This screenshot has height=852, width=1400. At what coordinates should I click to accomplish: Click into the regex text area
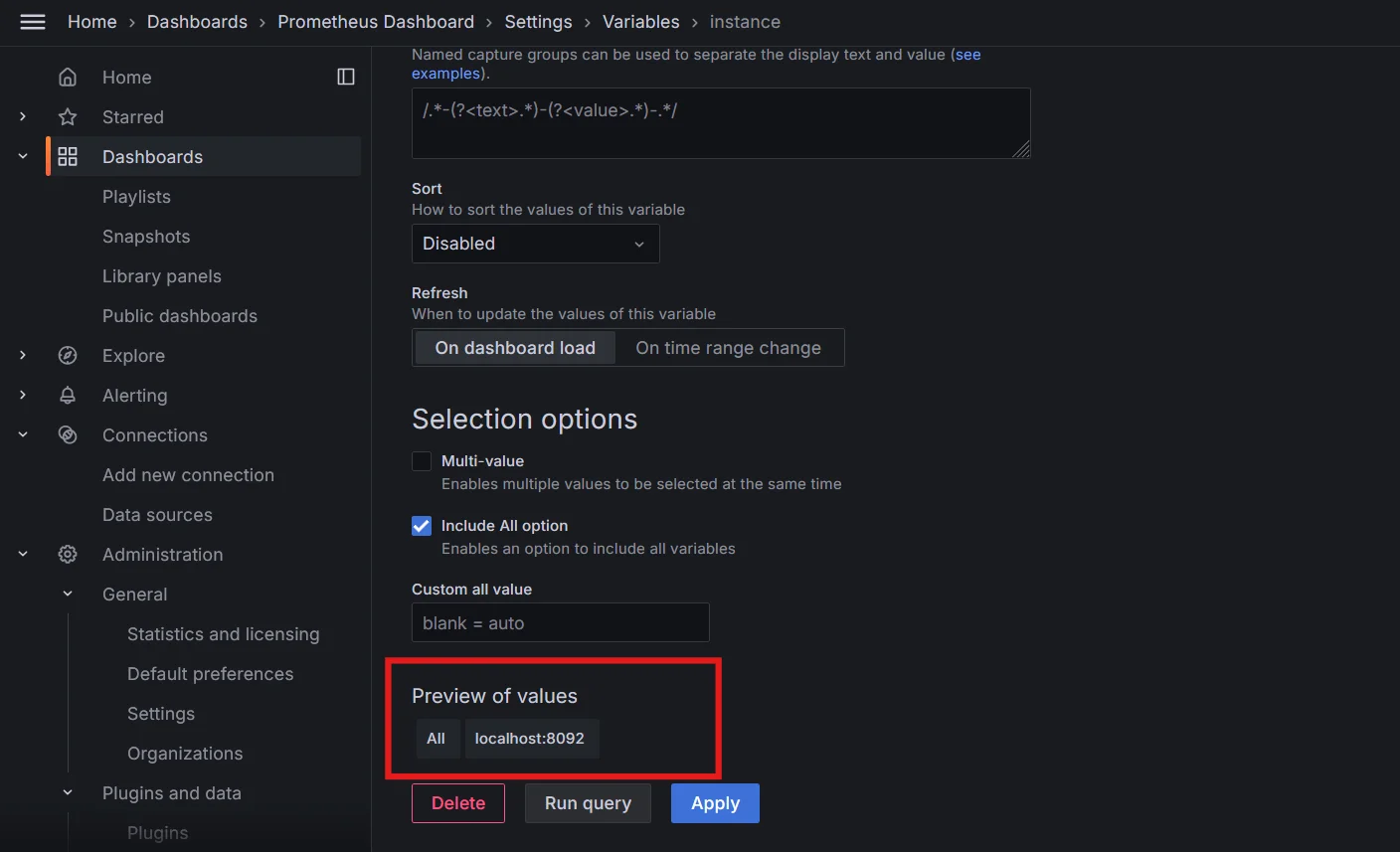coord(721,123)
